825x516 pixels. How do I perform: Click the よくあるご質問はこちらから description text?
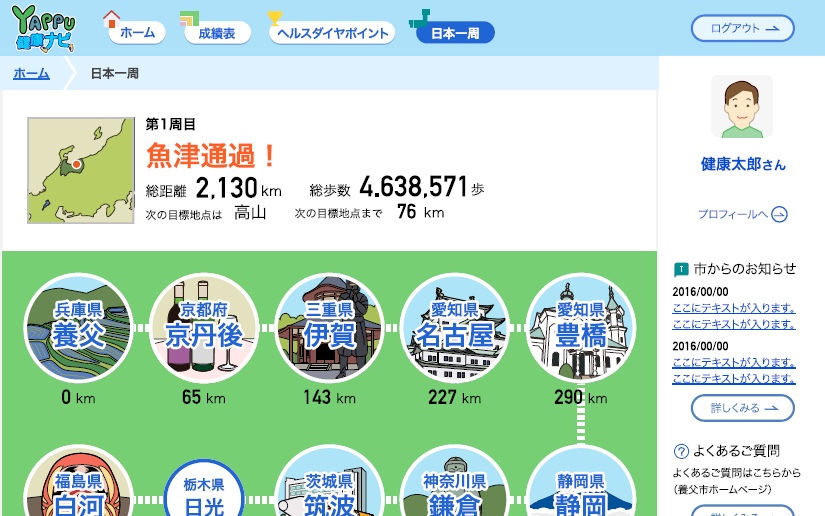point(737,472)
